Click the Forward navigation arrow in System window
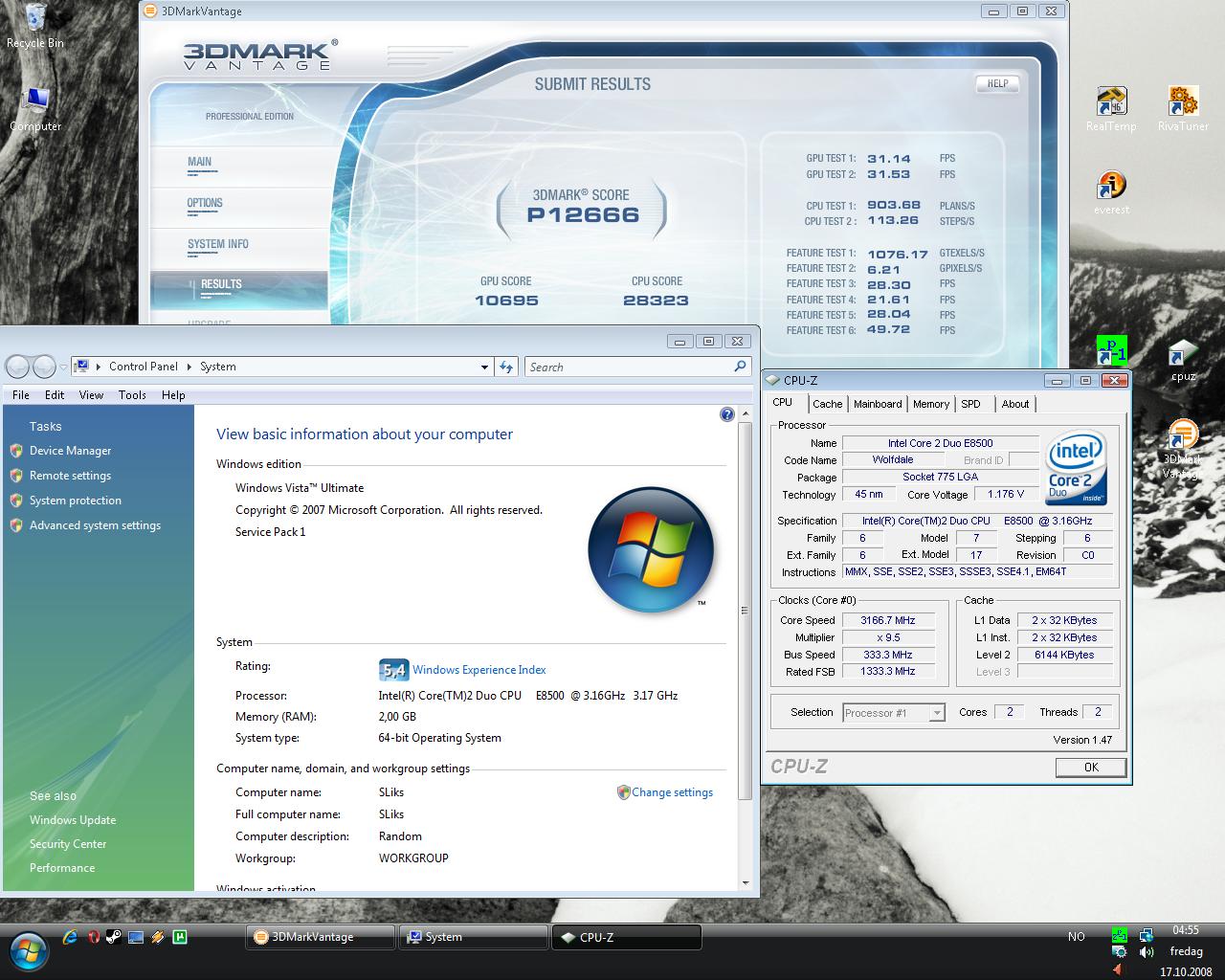This screenshot has width=1225, height=980. click(44, 367)
